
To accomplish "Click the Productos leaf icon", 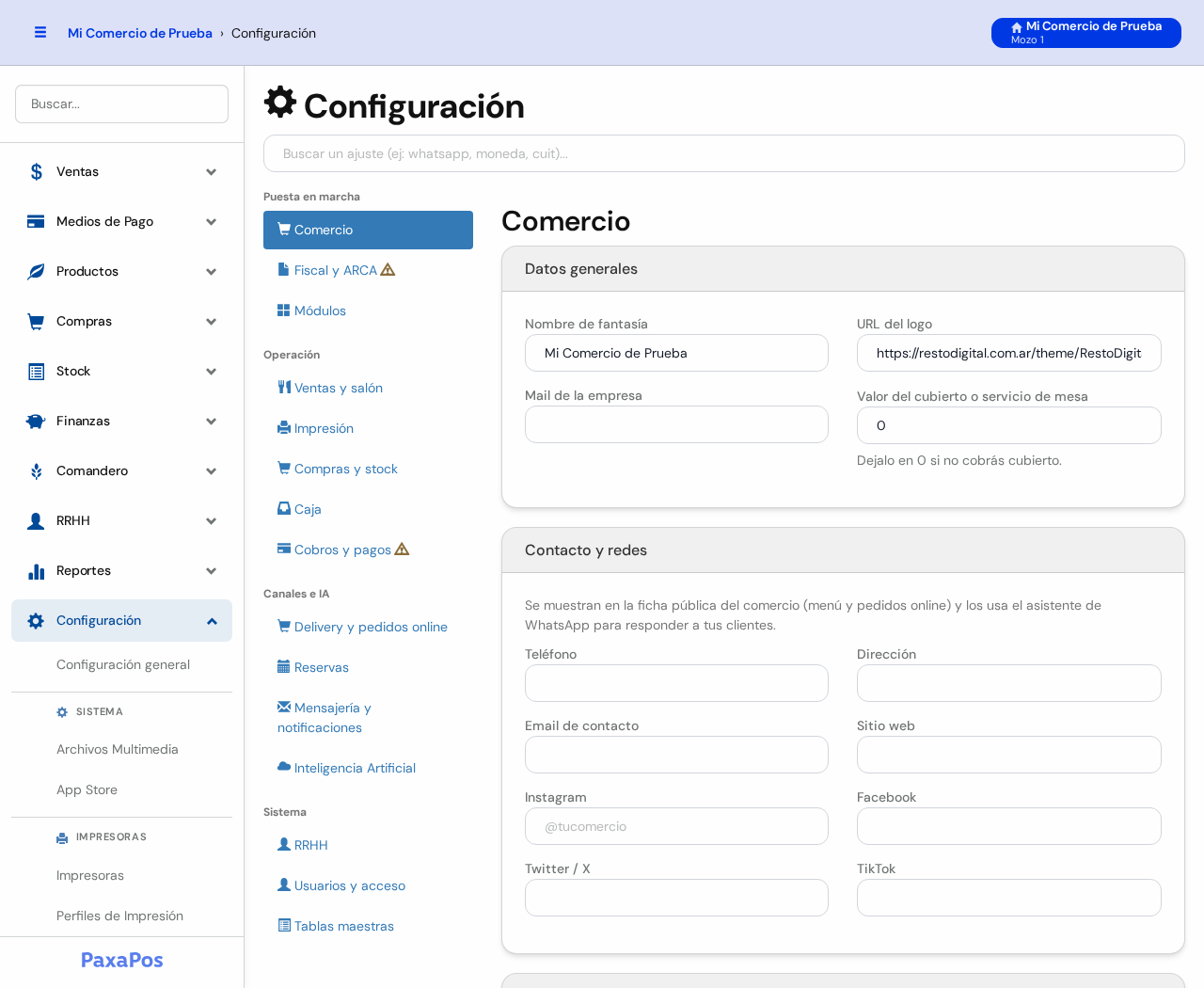I will point(36,272).
